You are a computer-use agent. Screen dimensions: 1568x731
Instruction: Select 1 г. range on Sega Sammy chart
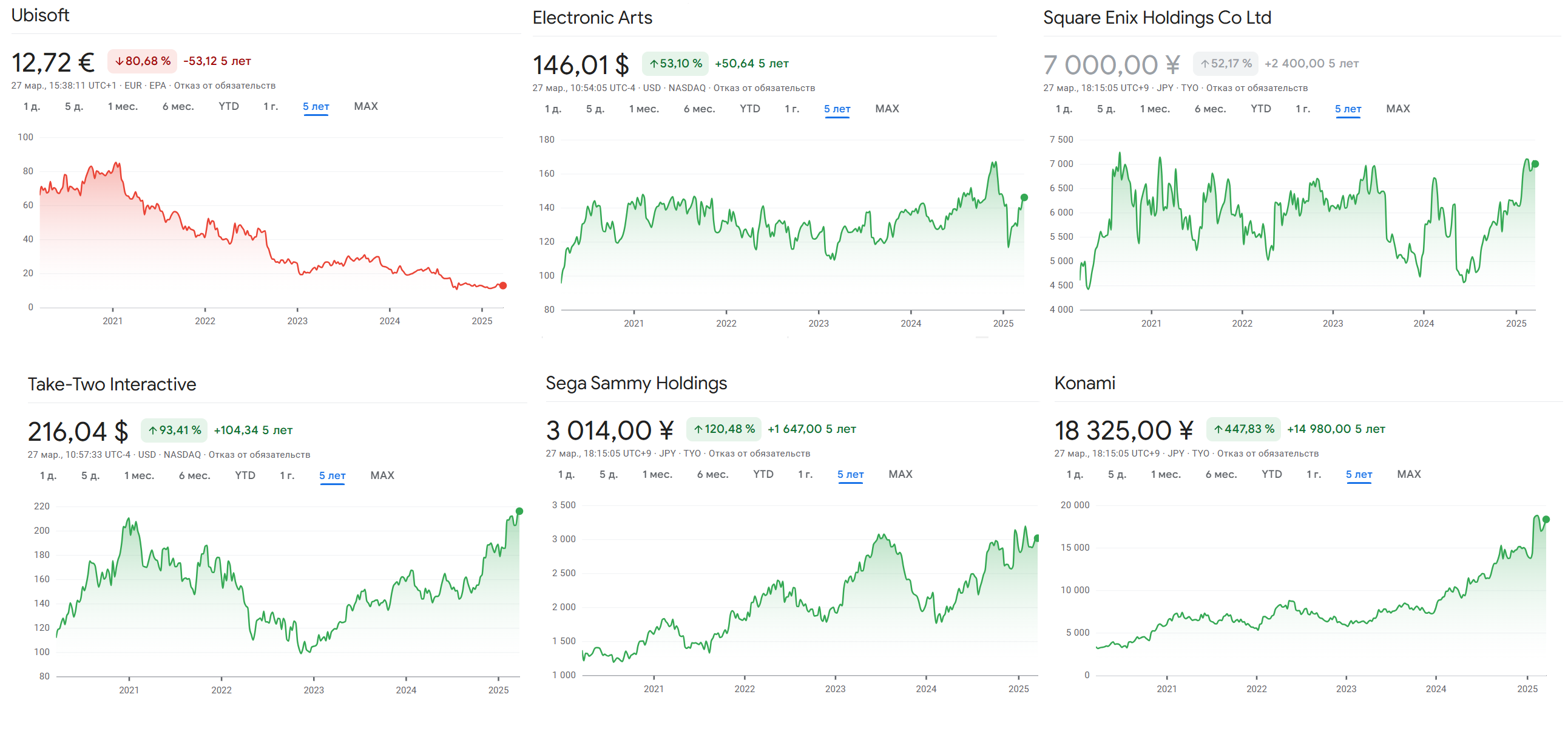click(805, 474)
